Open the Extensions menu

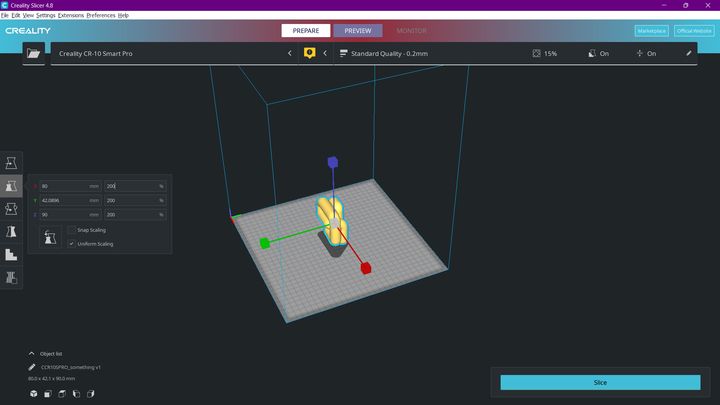71,15
